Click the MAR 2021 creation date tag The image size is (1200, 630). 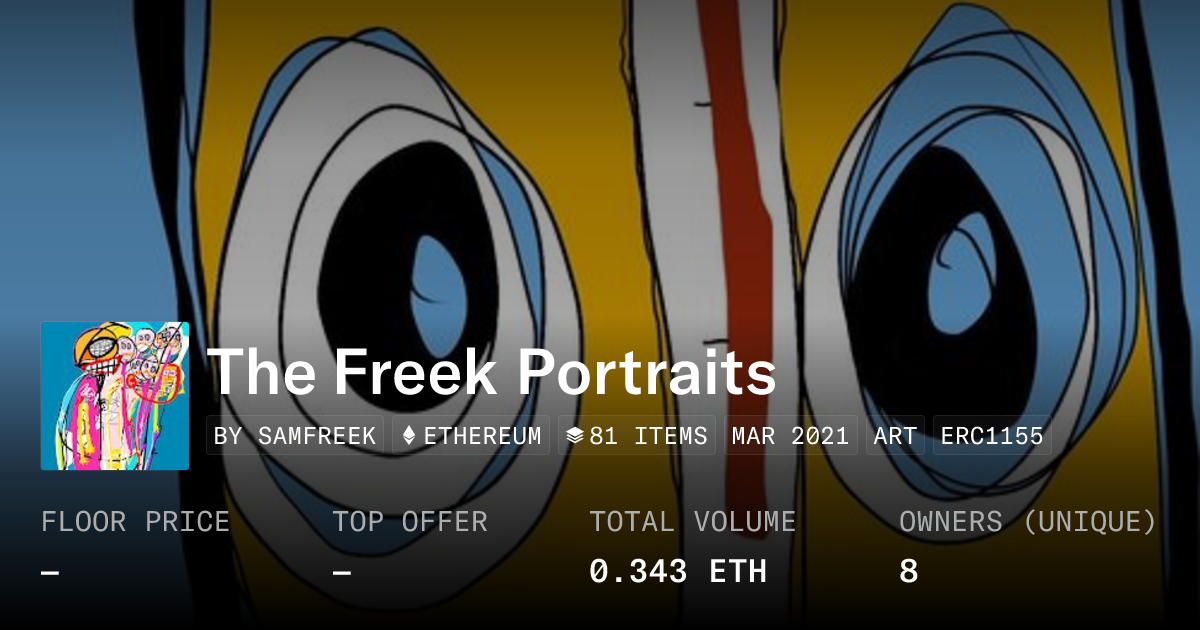click(790, 436)
